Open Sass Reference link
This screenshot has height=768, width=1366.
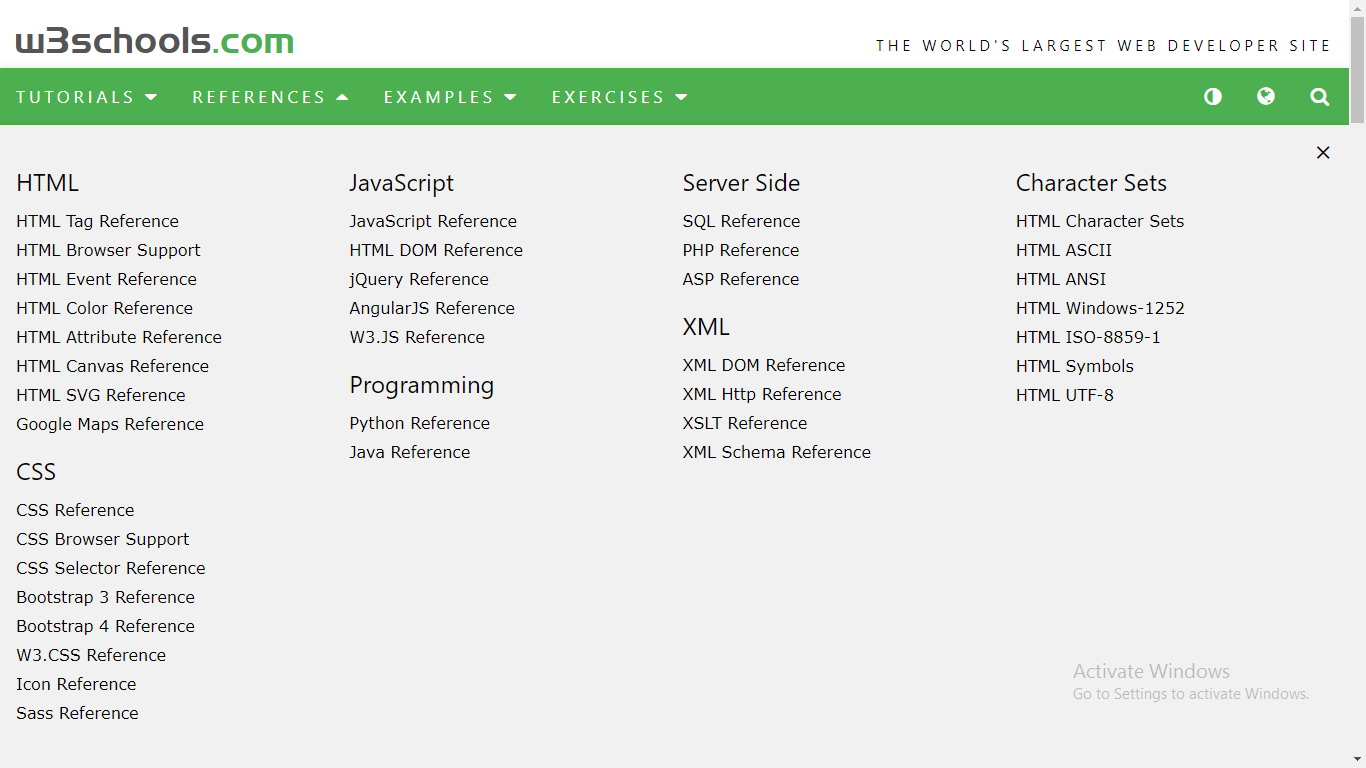pos(77,713)
